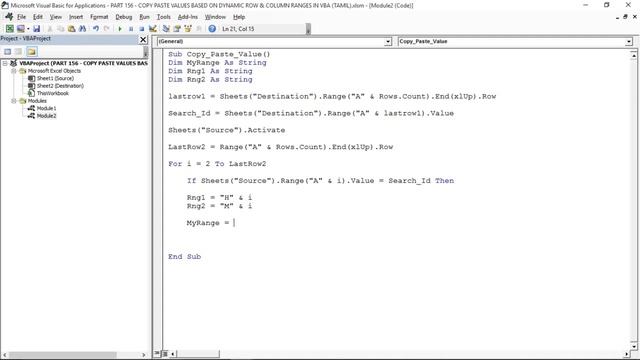Click the Paste clipboard icon

[71, 29]
